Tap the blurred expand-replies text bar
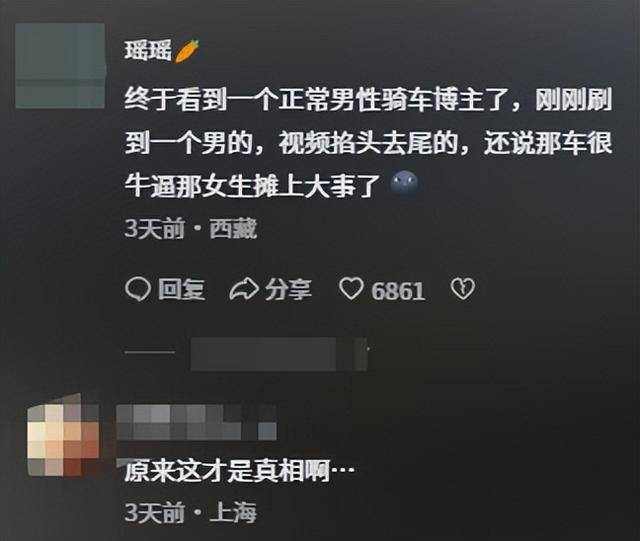Screen dimensions: 640x541 tap(280, 354)
